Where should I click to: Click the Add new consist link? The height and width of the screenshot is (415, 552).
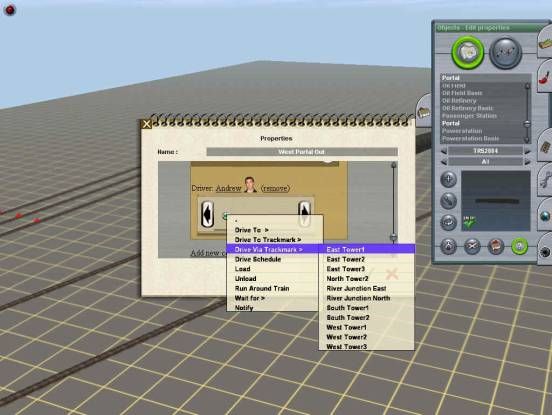coord(208,253)
